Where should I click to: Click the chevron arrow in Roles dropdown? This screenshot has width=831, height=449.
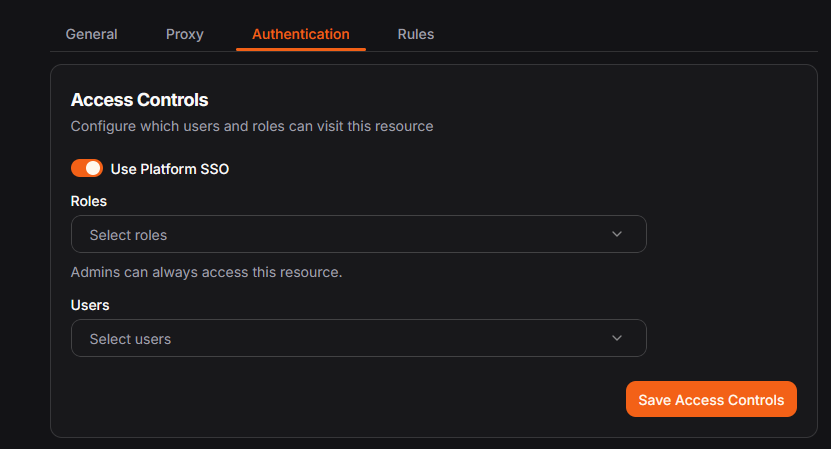click(x=617, y=234)
